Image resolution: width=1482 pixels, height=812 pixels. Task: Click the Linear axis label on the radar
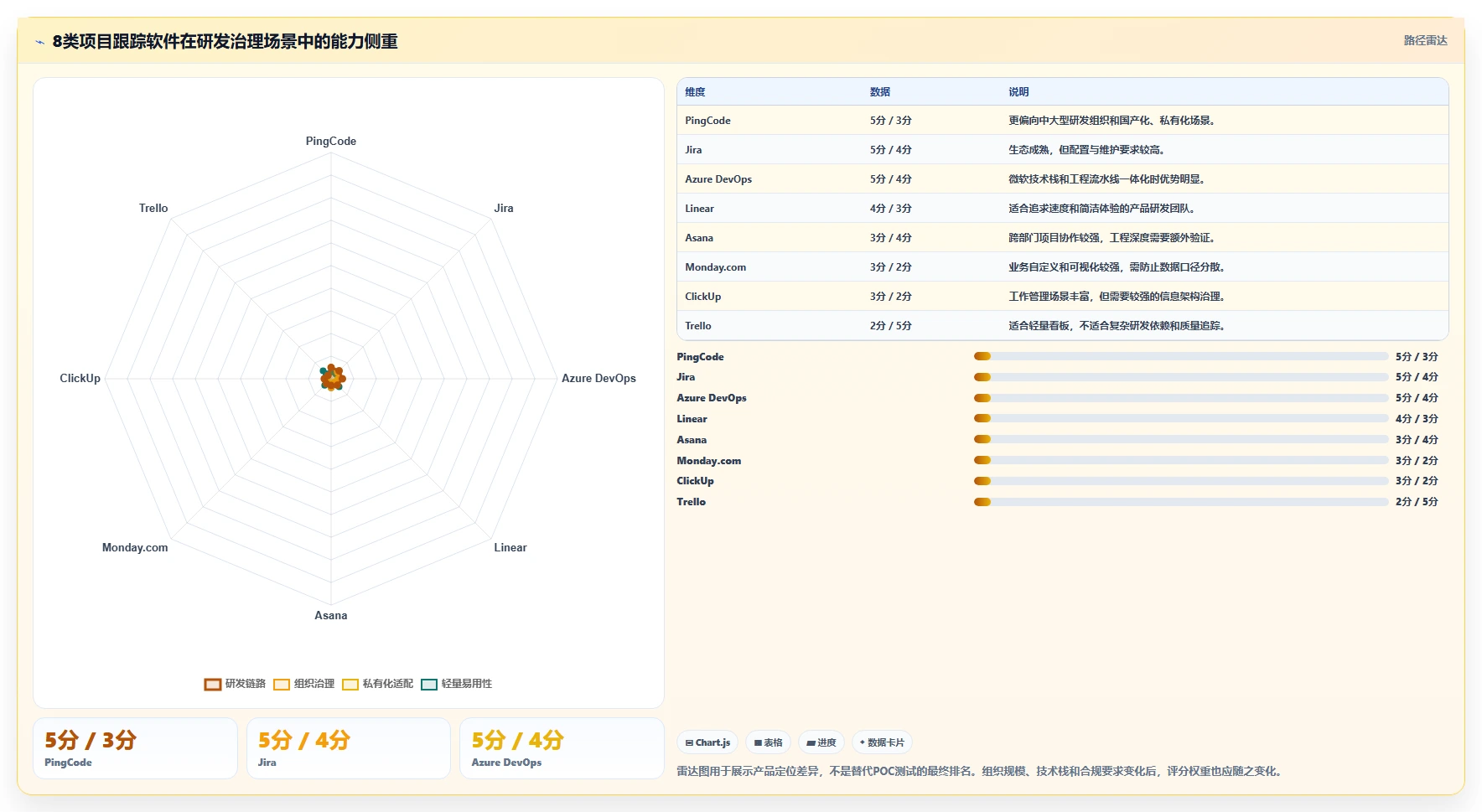(510, 548)
